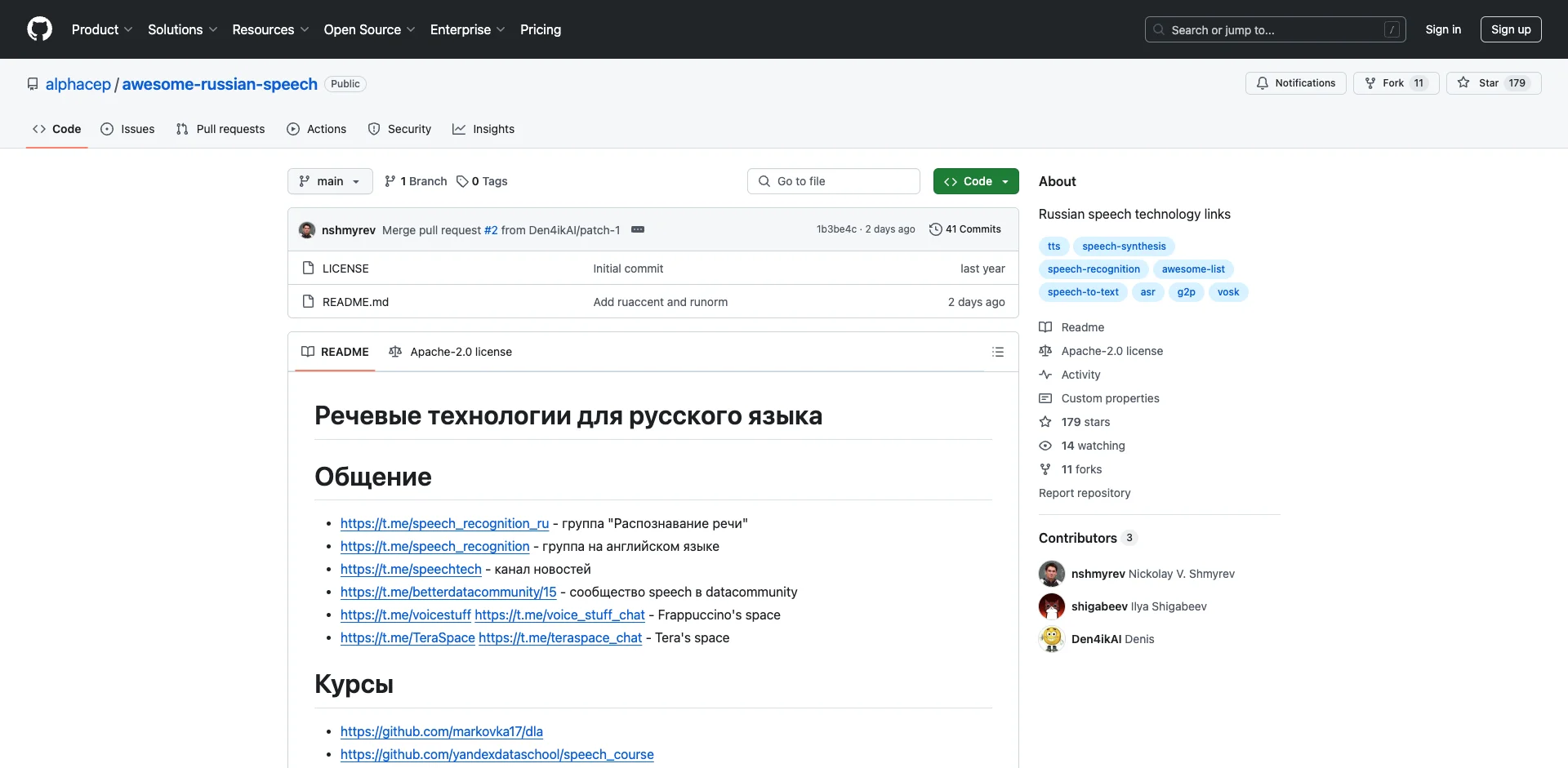View the 0 Tags link
Viewport: 1568px width, 768px height.
click(482, 181)
